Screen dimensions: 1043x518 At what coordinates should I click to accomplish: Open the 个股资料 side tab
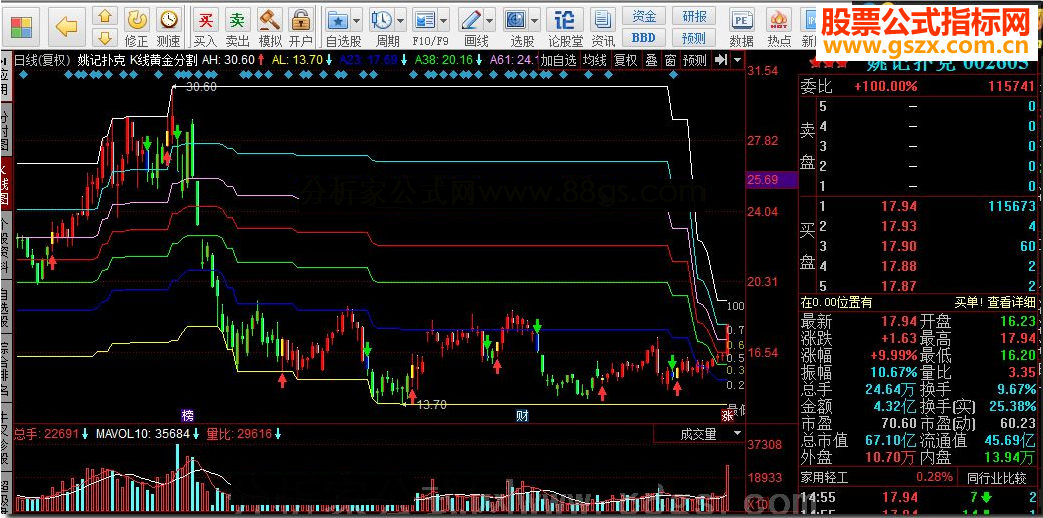[5, 245]
